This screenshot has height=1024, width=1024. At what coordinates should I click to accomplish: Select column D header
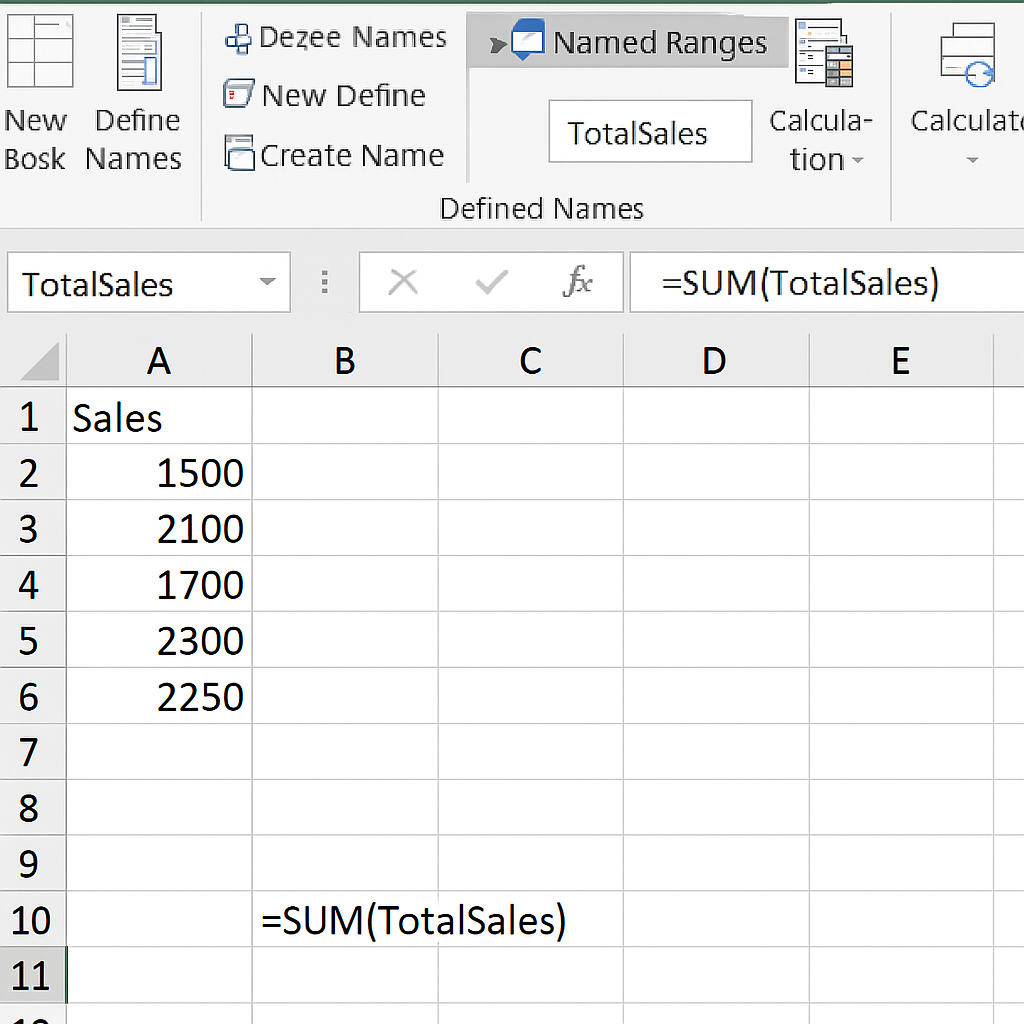coord(716,361)
